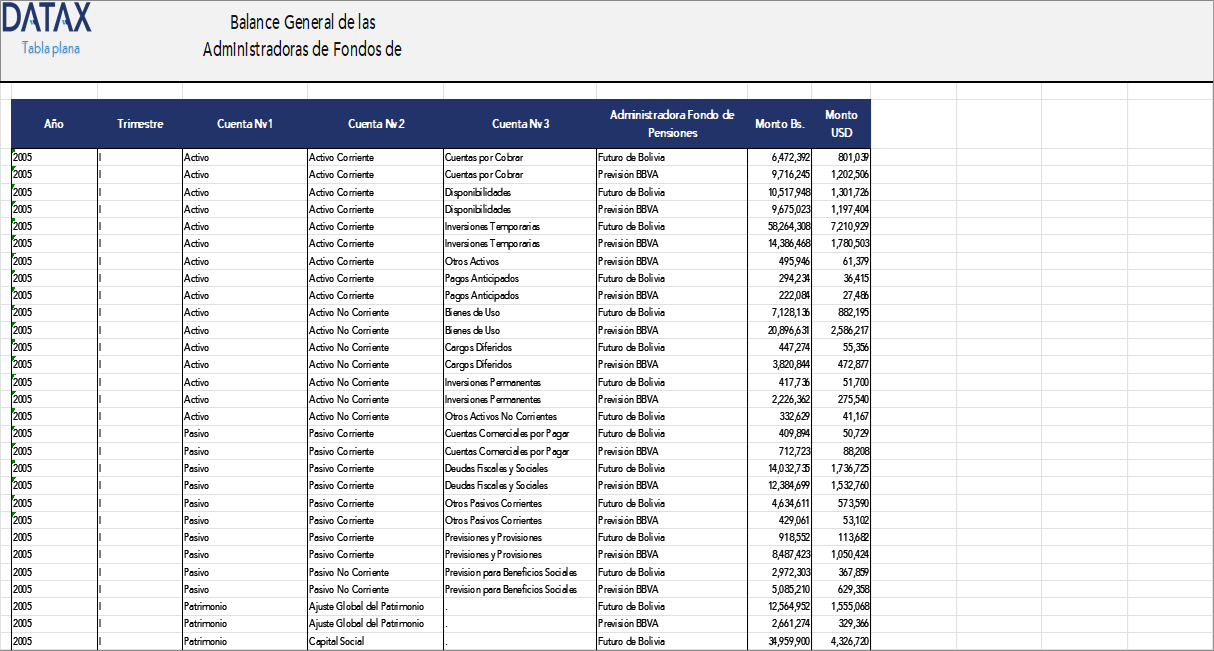Select the "Ajuste Global del Patrimonio" cell

[369, 606]
